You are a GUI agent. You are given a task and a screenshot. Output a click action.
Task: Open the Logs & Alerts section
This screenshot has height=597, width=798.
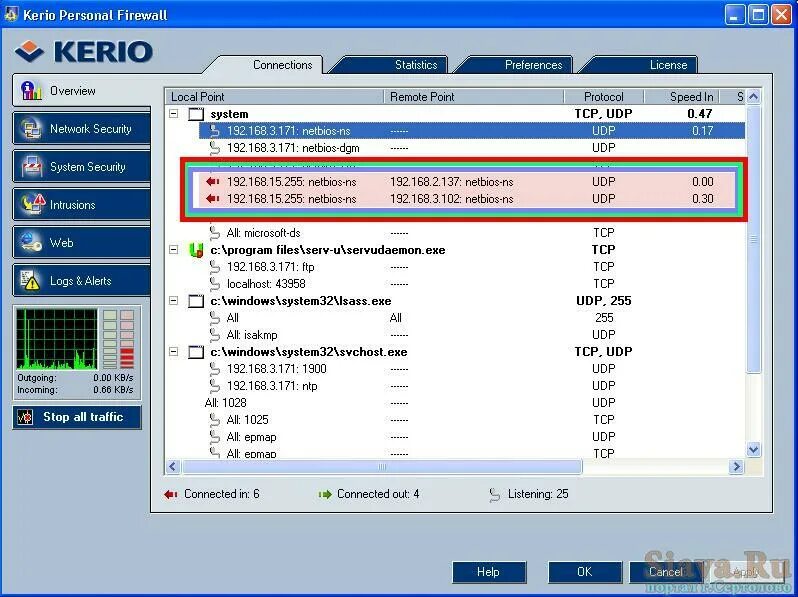click(81, 280)
